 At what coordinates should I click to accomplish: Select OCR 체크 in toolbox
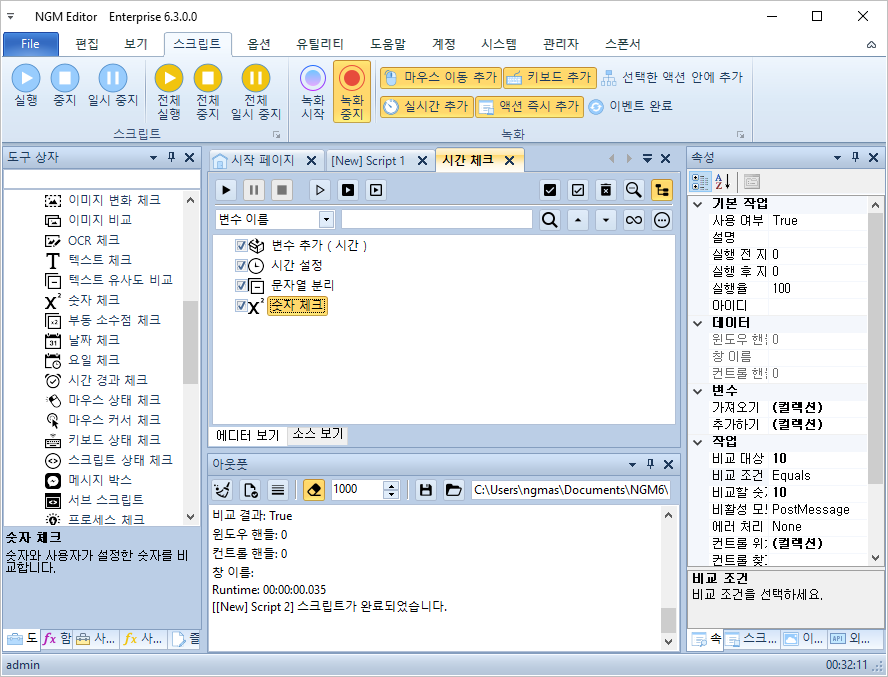point(93,240)
